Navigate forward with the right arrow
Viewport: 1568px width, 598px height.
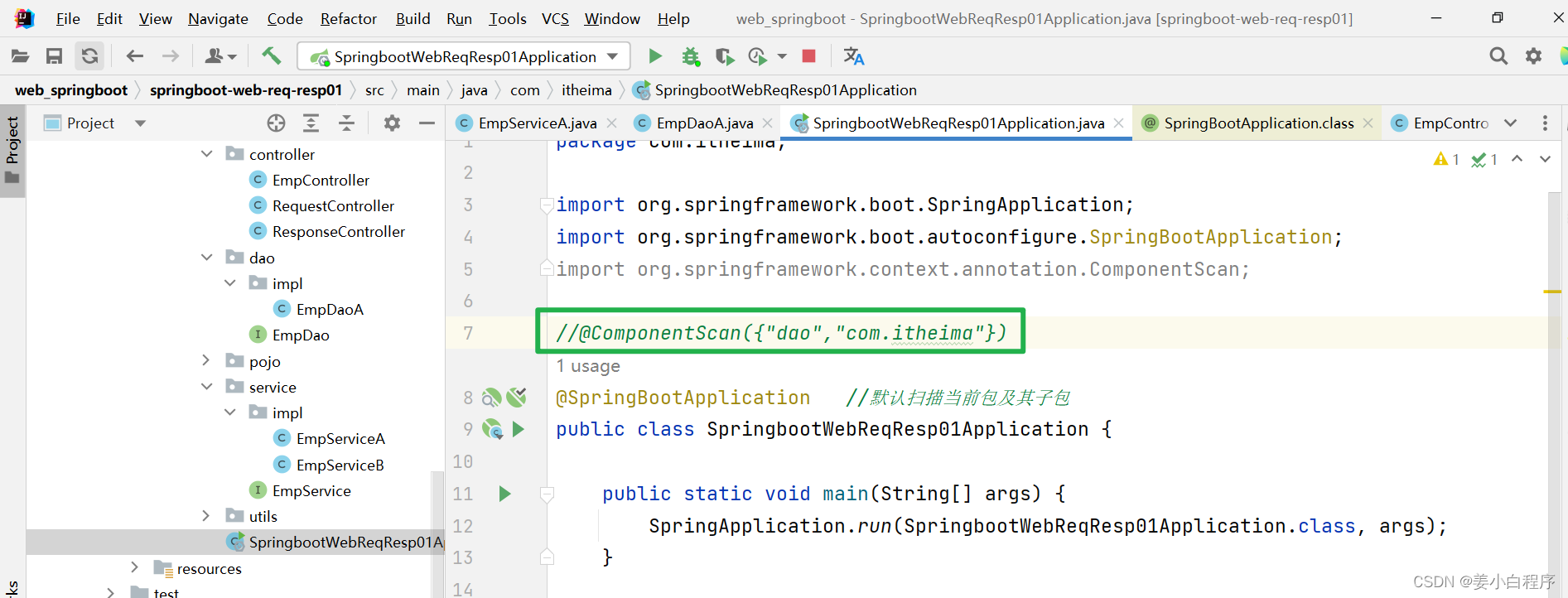(x=170, y=56)
